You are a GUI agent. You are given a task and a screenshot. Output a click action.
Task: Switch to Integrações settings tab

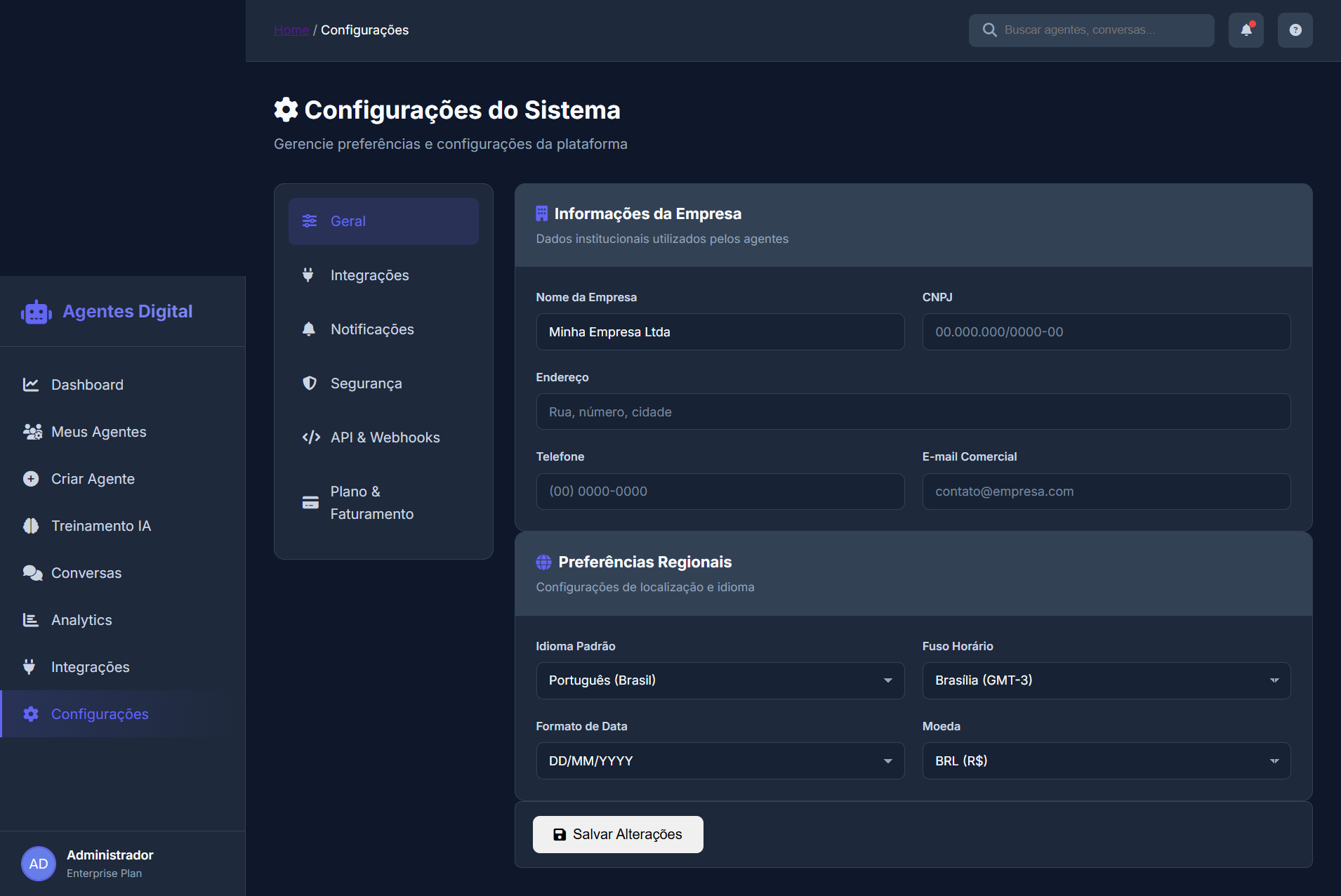(383, 275)
